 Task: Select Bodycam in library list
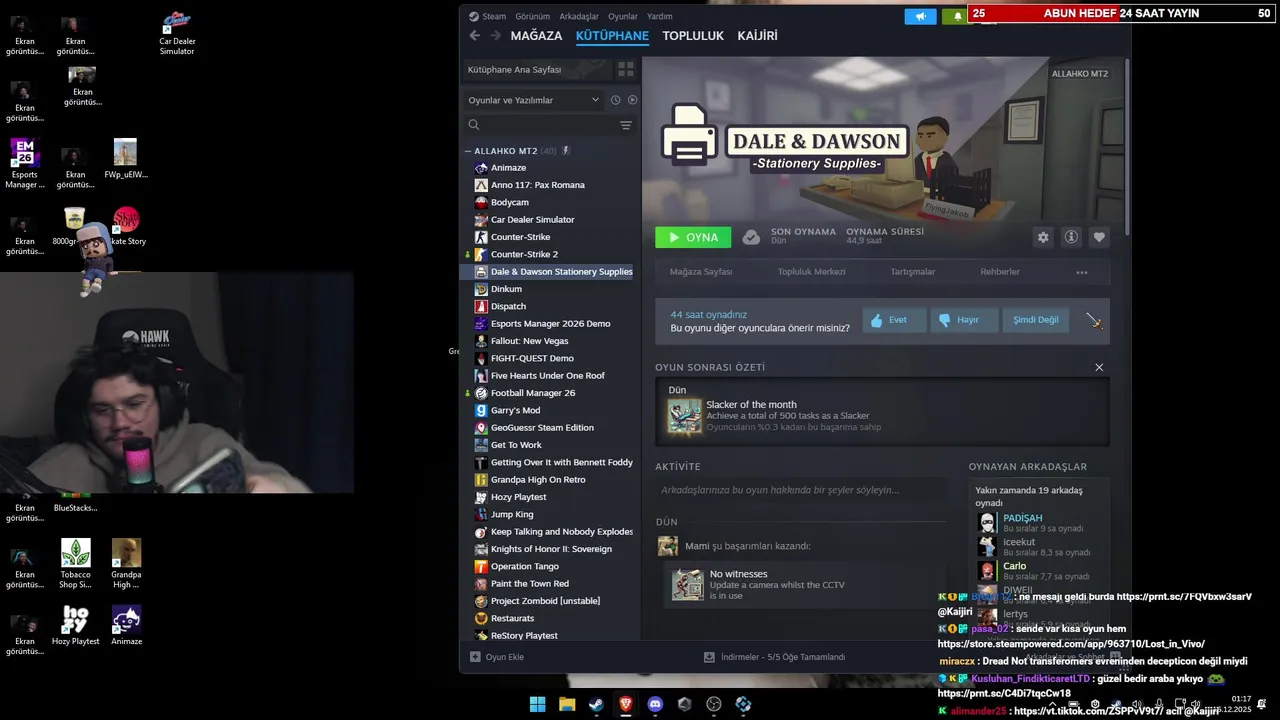click(509, 202)
